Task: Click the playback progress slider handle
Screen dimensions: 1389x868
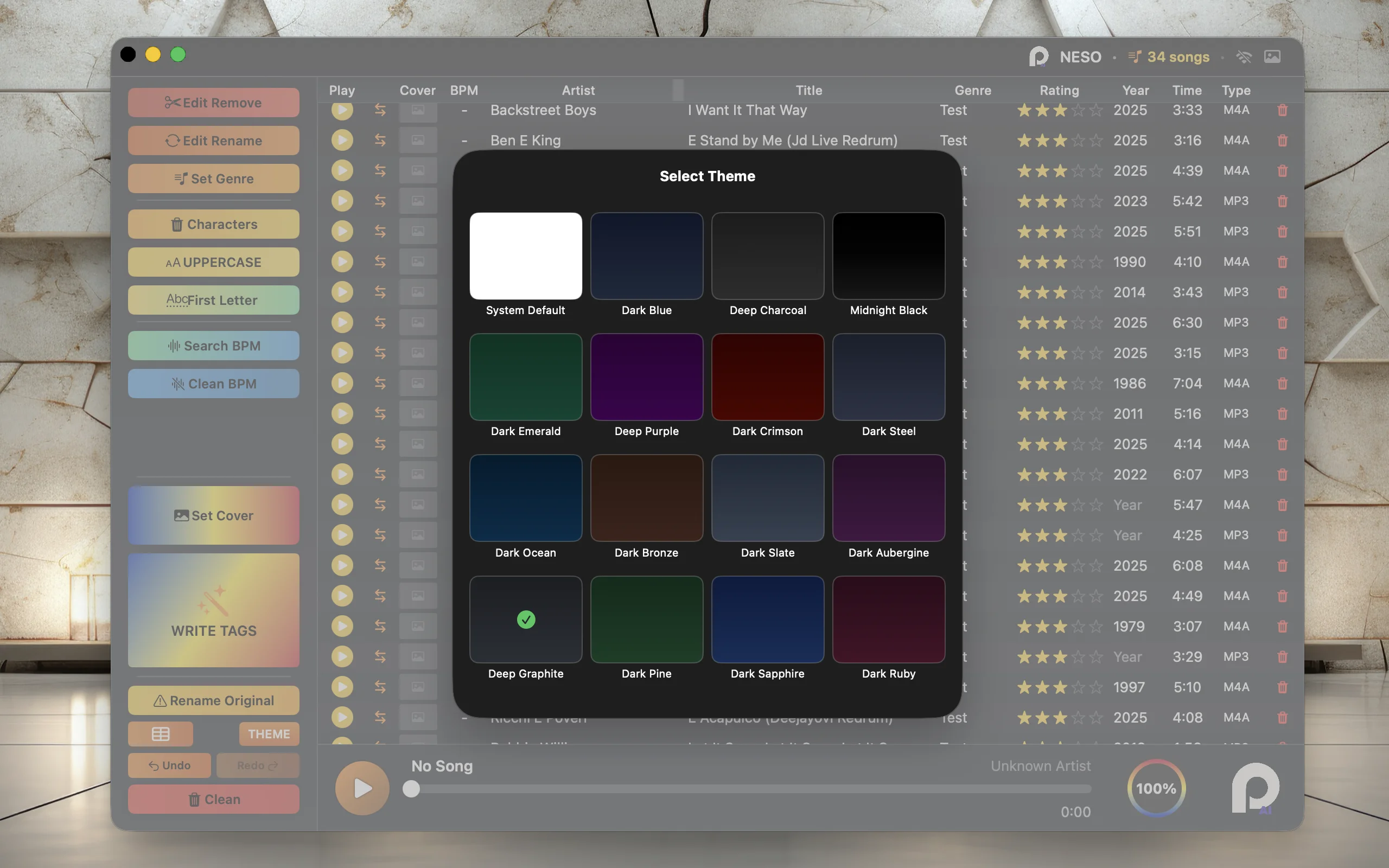Action: pos(411,789)
